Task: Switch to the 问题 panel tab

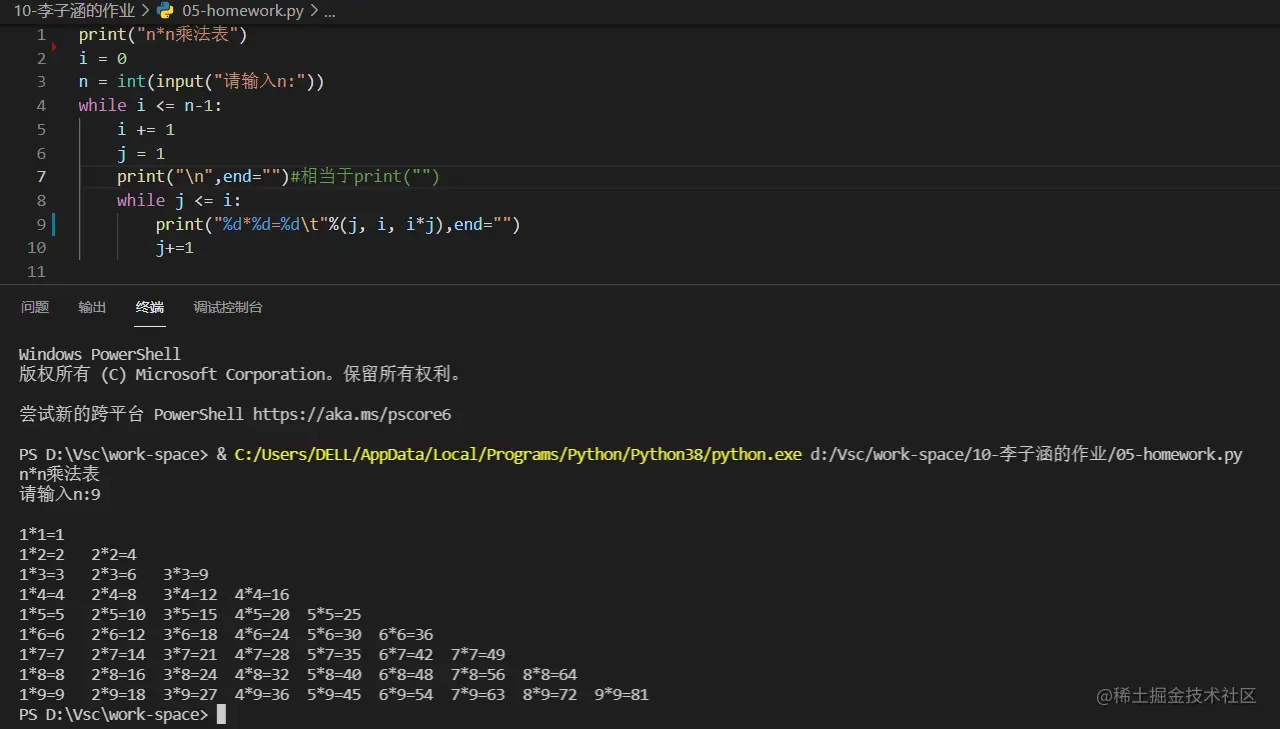Action: [x=35, y=307]
